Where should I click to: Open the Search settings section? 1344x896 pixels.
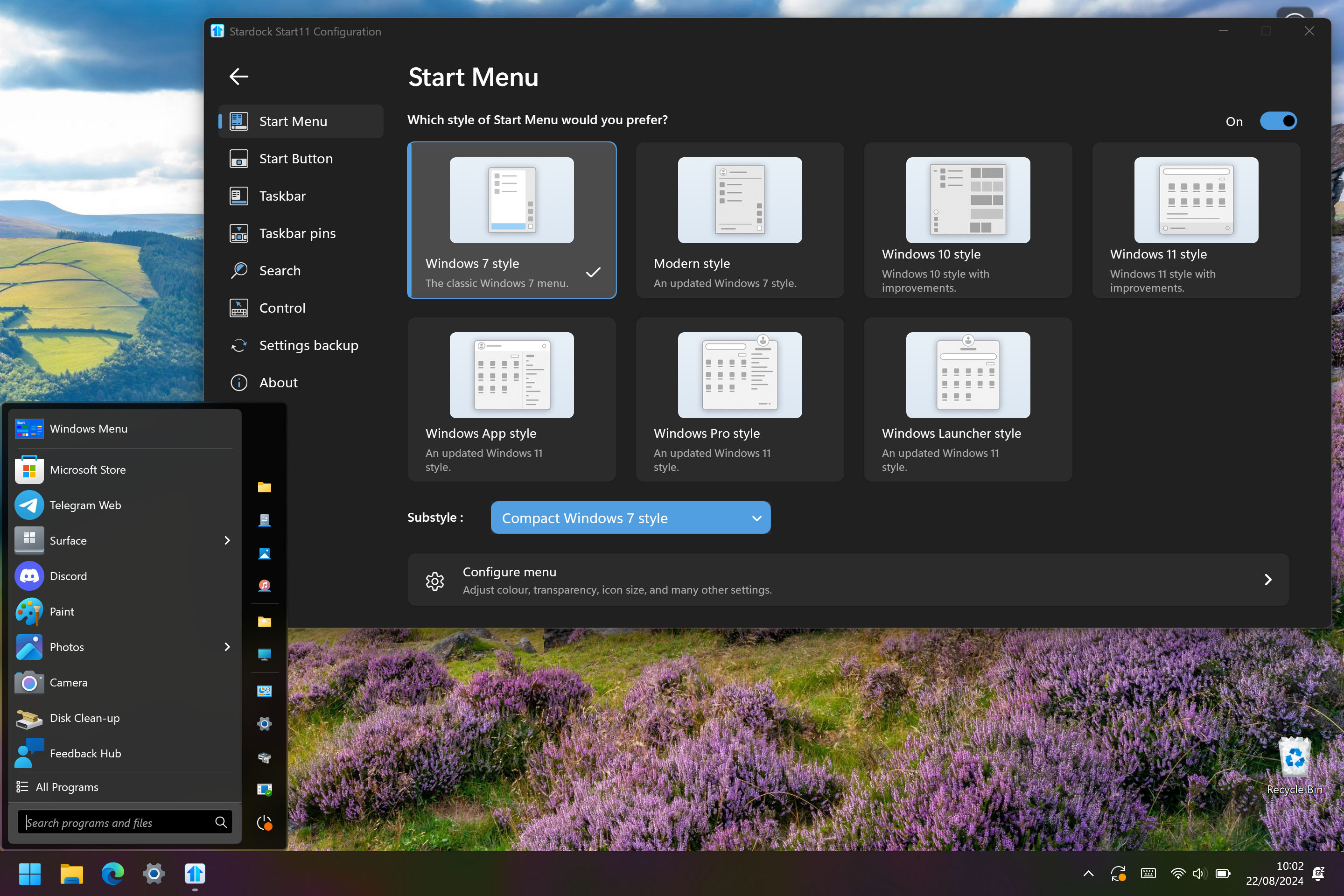(x=301, y=270)
